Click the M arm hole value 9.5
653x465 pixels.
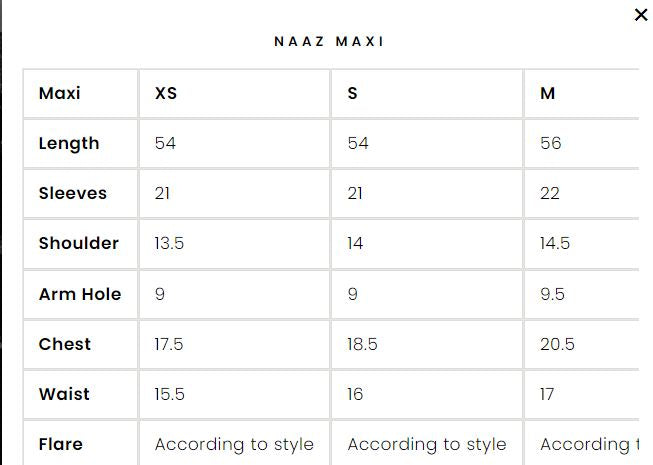click(x=553, y=294)
